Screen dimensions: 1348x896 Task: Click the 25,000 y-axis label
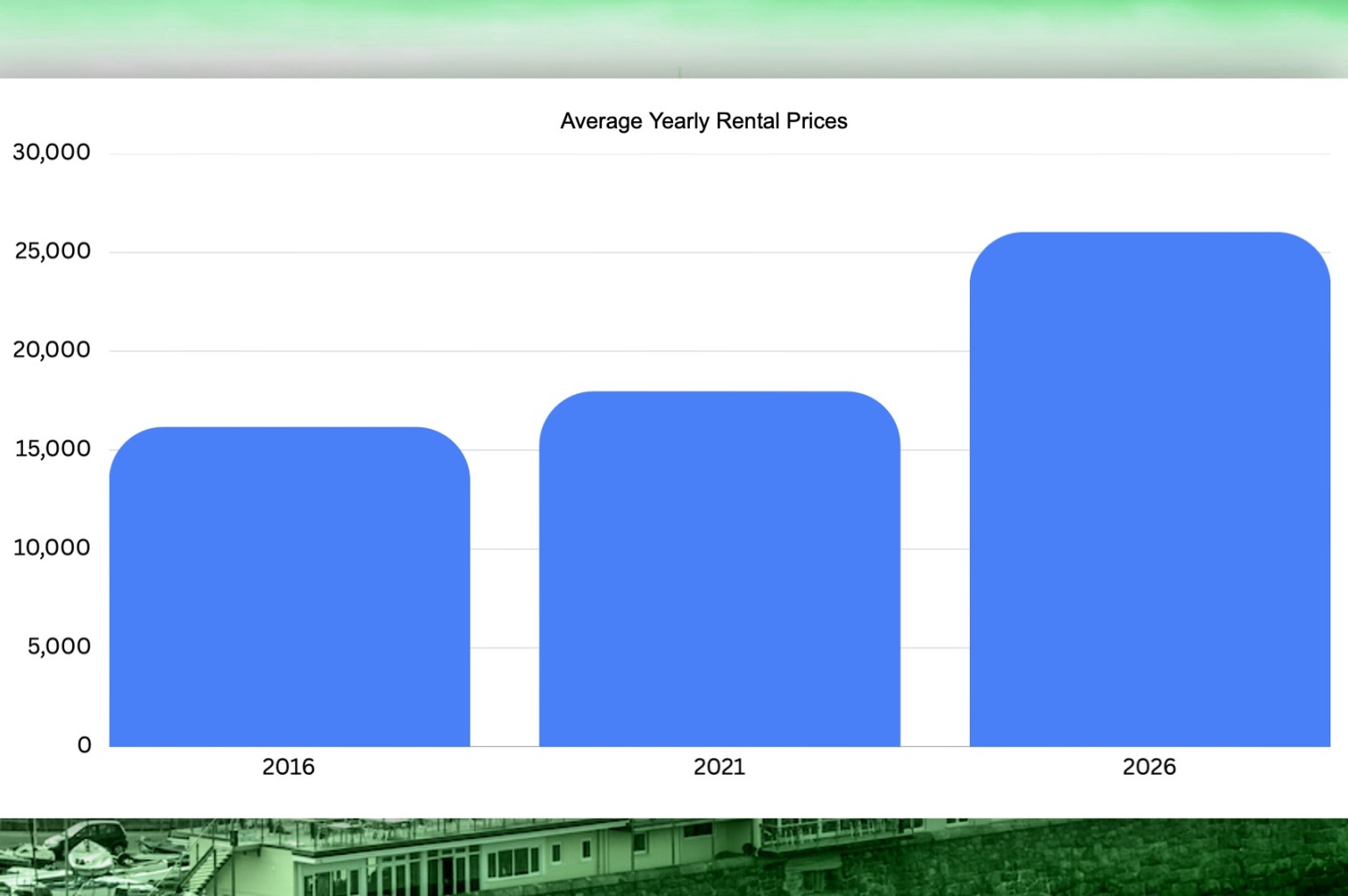[x=53, y=252]
